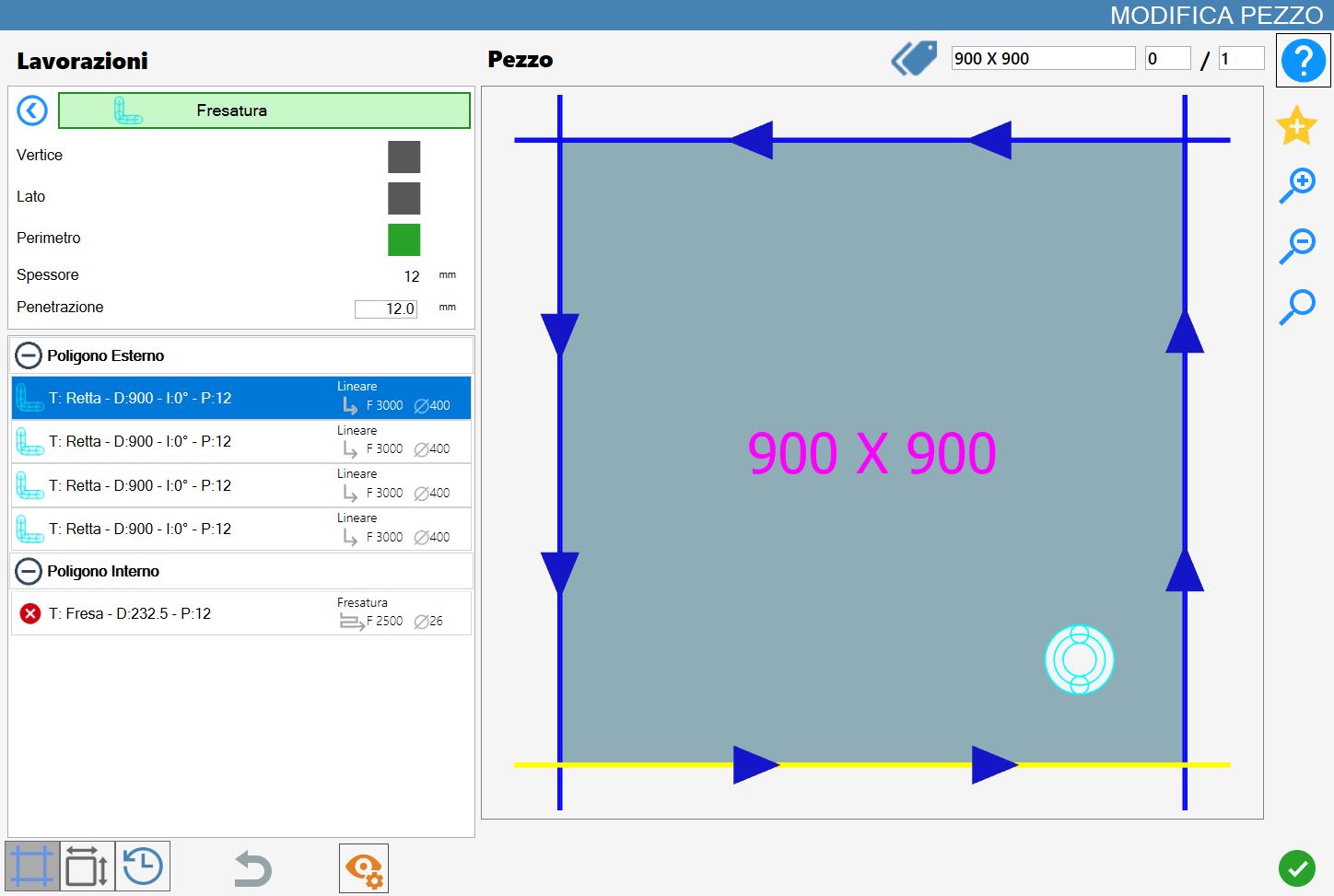Select the second Retta D:900 row
Screen dimensions: 1334x896
click(x=241, y=441)
